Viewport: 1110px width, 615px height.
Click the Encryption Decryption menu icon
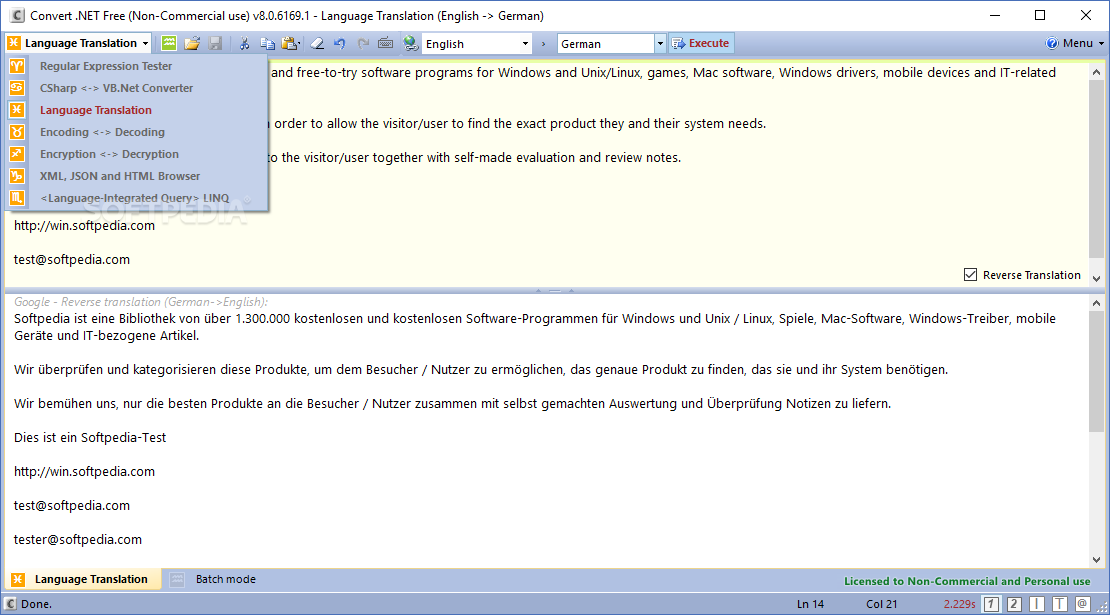[17, 154]
